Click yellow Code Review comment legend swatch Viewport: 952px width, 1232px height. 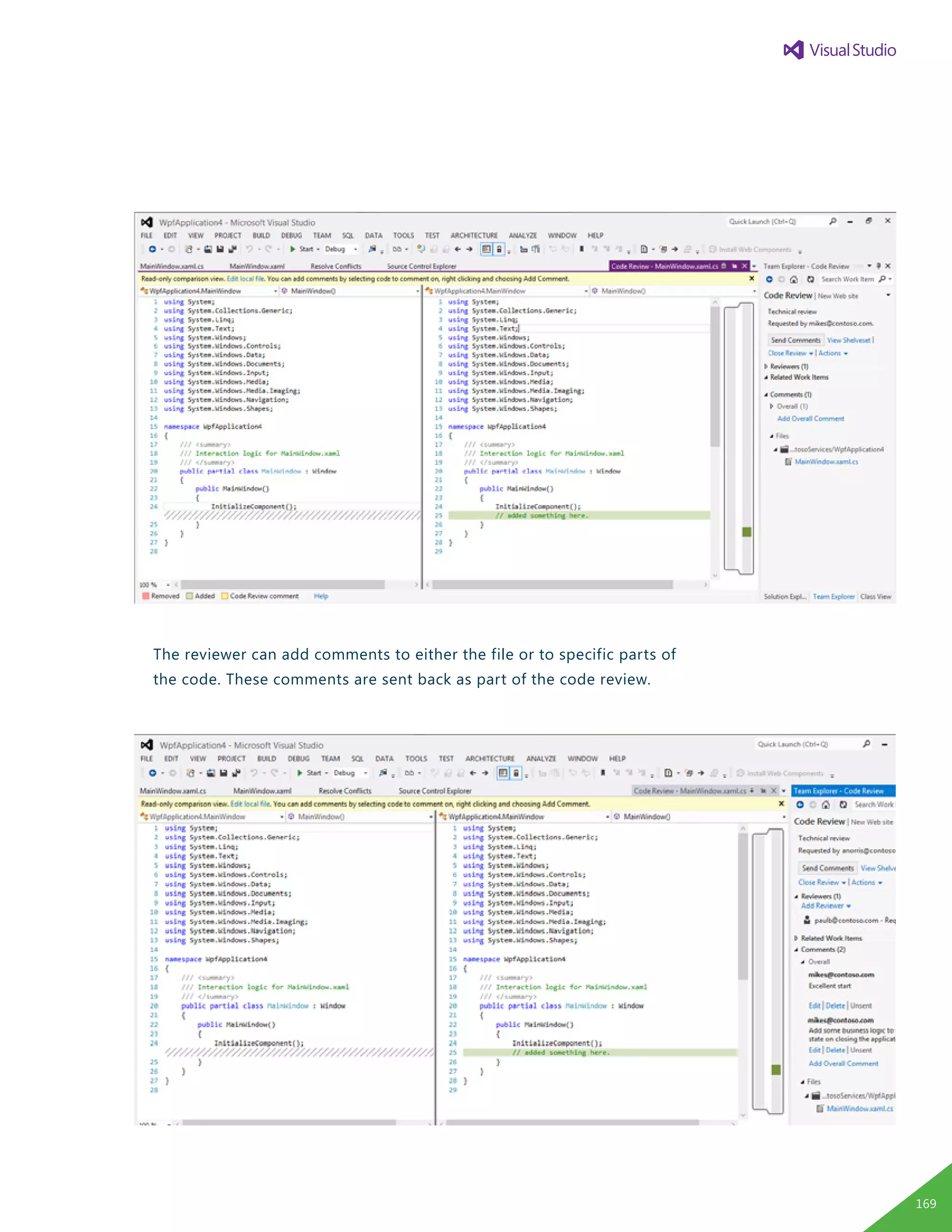click(225, 596)
